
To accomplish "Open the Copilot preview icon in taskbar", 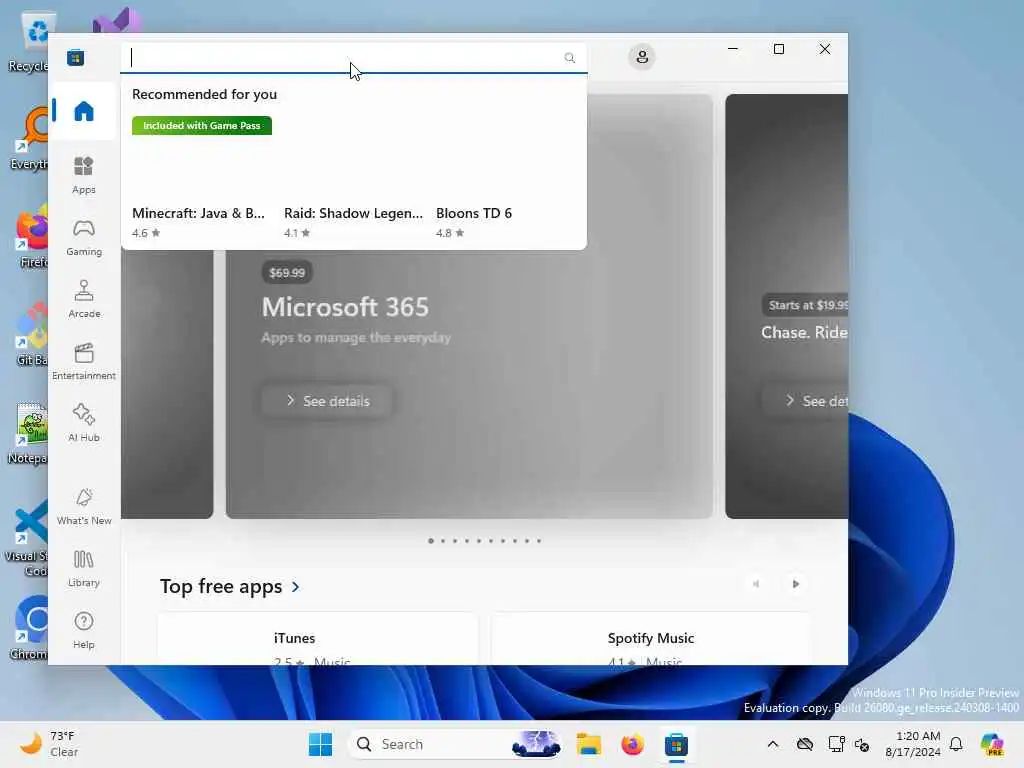I will point(992,744).
